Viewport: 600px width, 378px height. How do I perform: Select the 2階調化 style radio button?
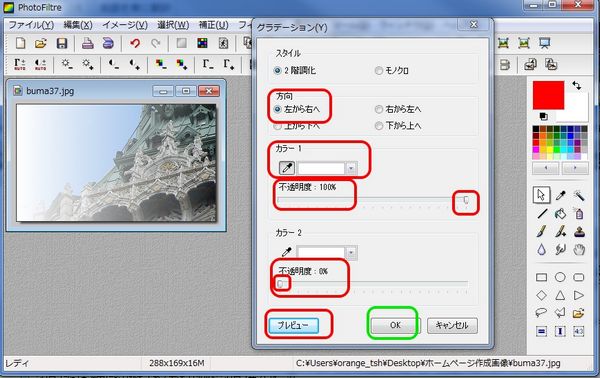point(278,71)
